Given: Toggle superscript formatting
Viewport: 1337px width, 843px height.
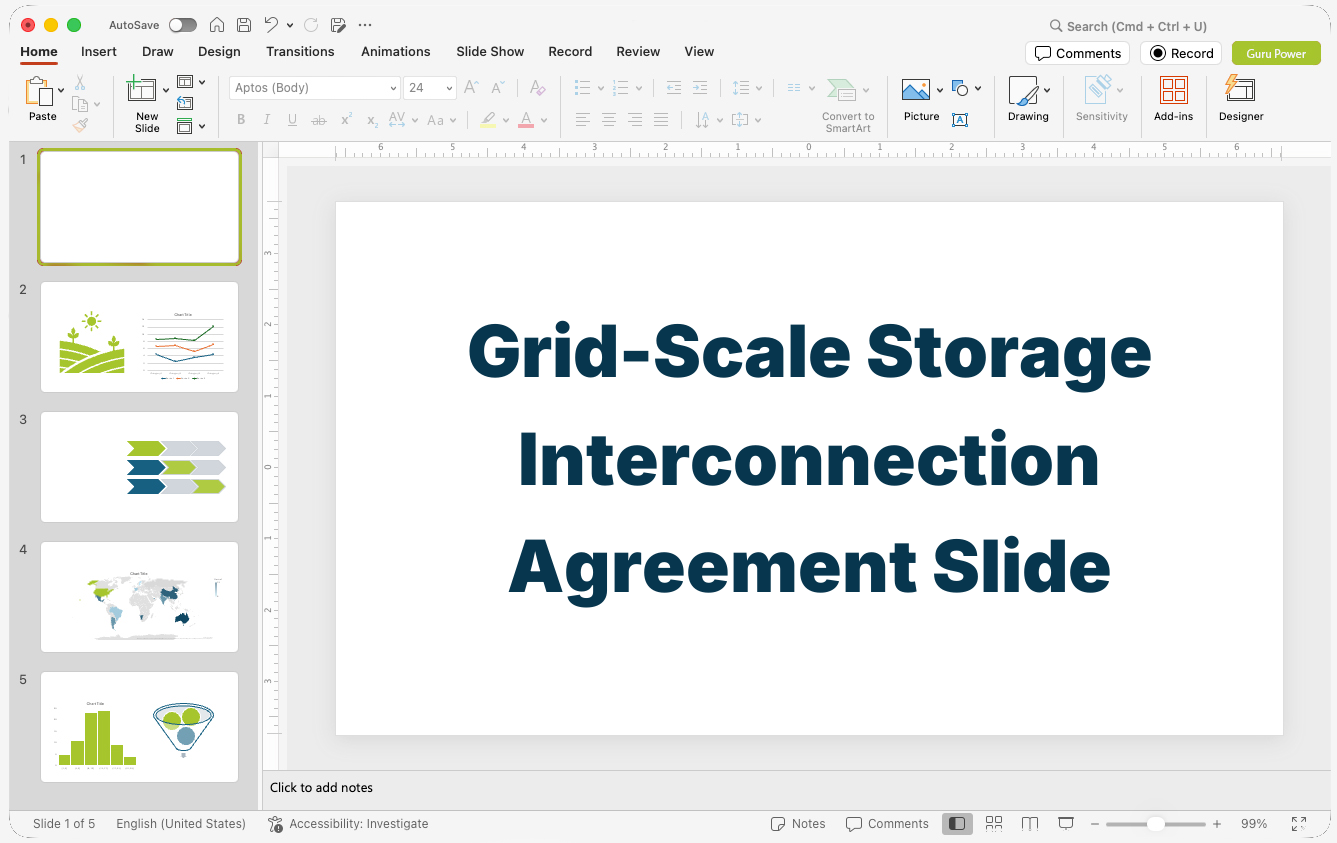Looking at the screenshot, I should pyautogui.click(x=346, y=120).
